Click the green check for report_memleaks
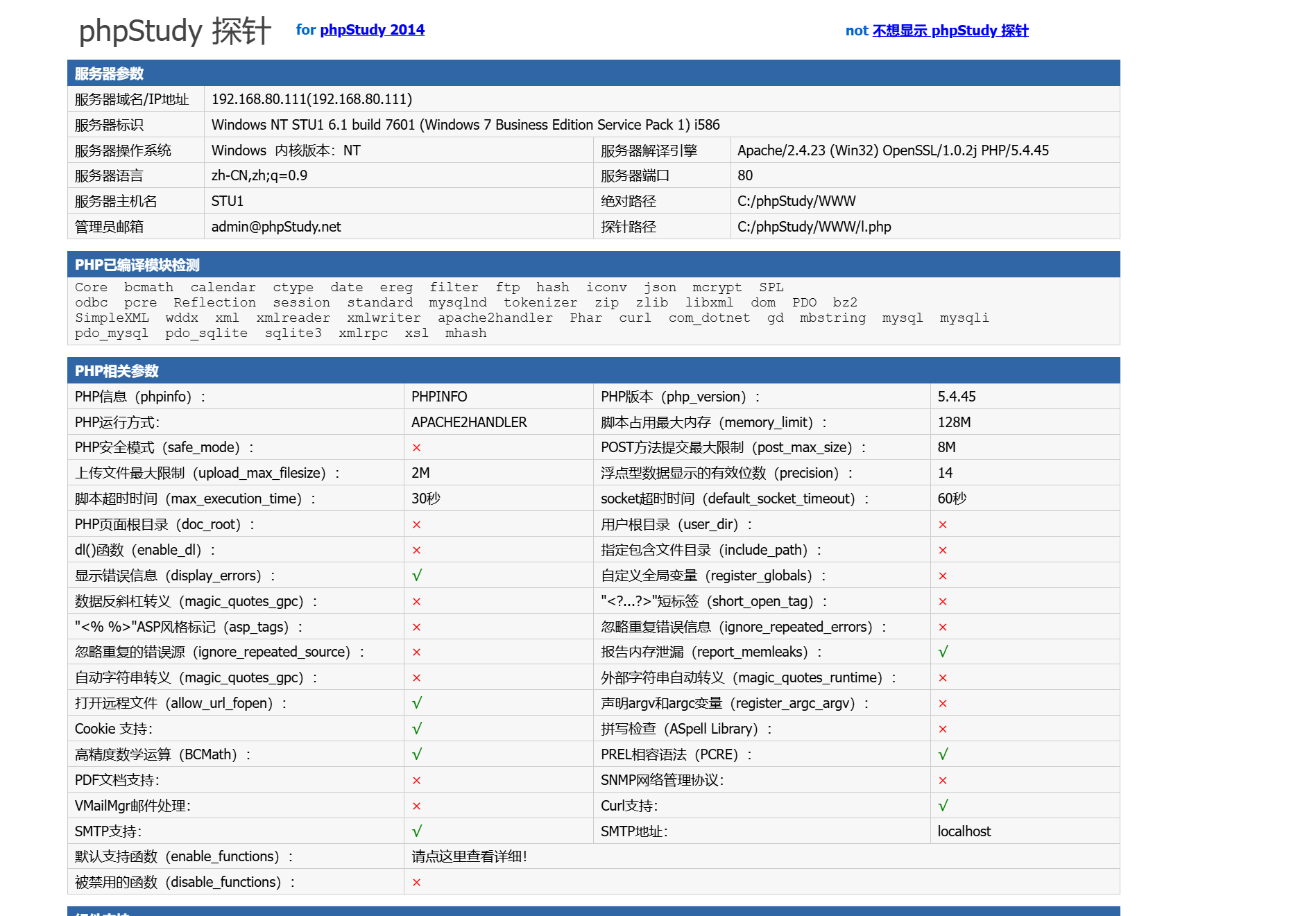 943,652
